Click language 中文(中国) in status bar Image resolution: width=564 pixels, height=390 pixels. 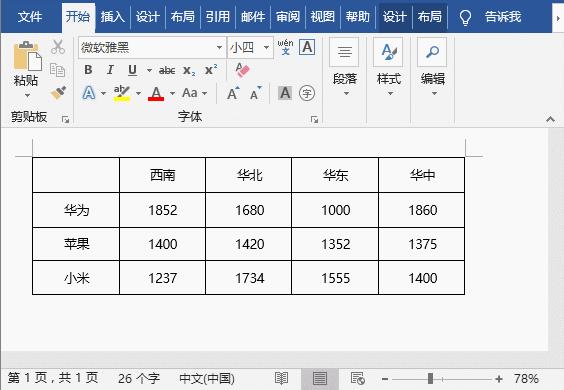click(207, 378)
